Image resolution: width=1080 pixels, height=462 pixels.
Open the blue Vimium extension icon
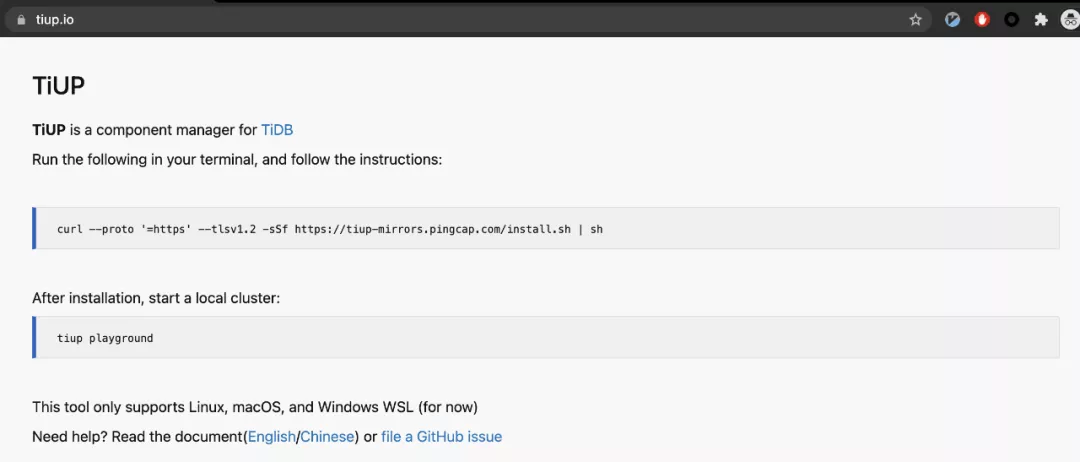(953, 20)
